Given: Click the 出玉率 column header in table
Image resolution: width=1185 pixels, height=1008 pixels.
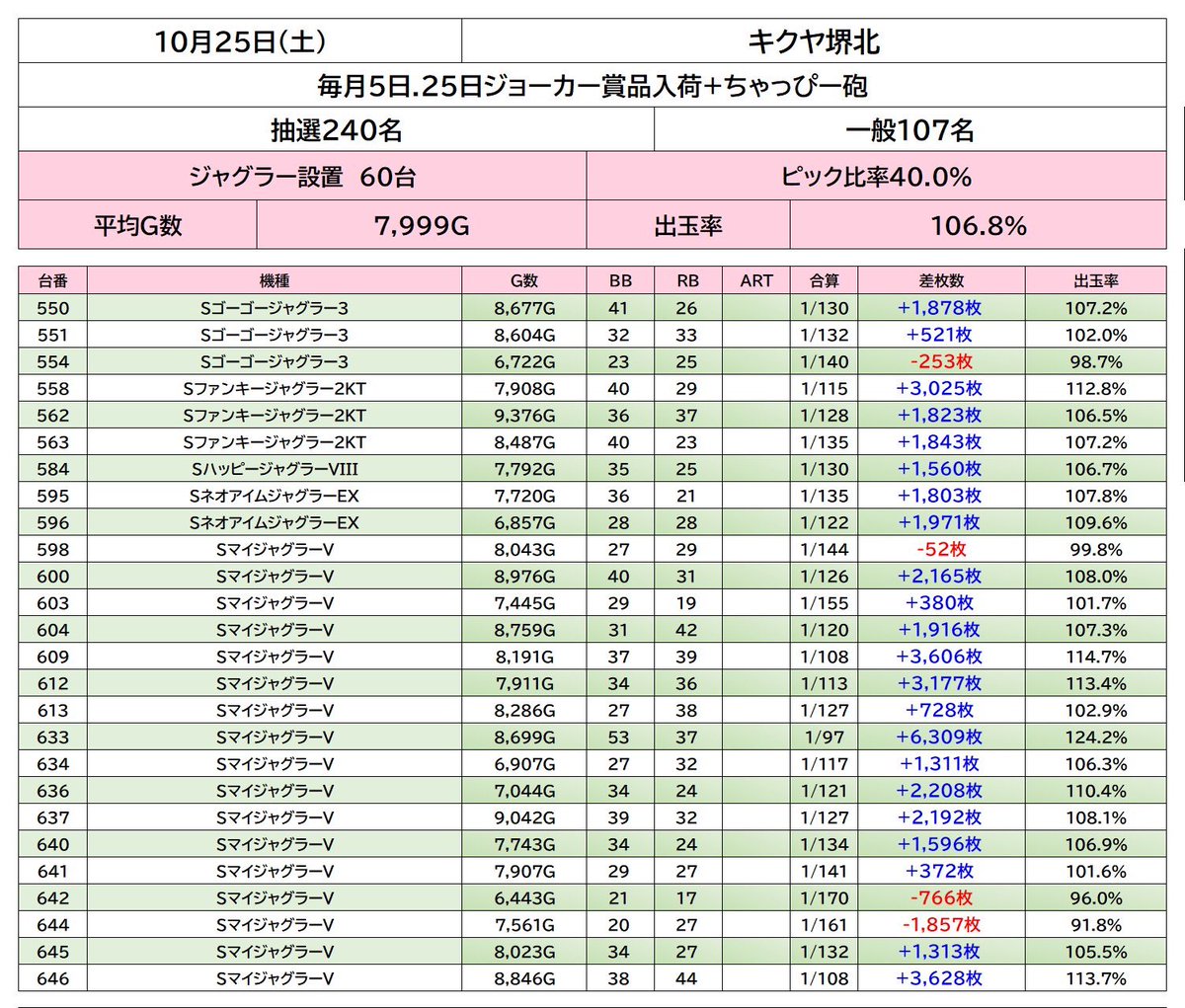Looking at the screenshot, I should pos(1096,280).
